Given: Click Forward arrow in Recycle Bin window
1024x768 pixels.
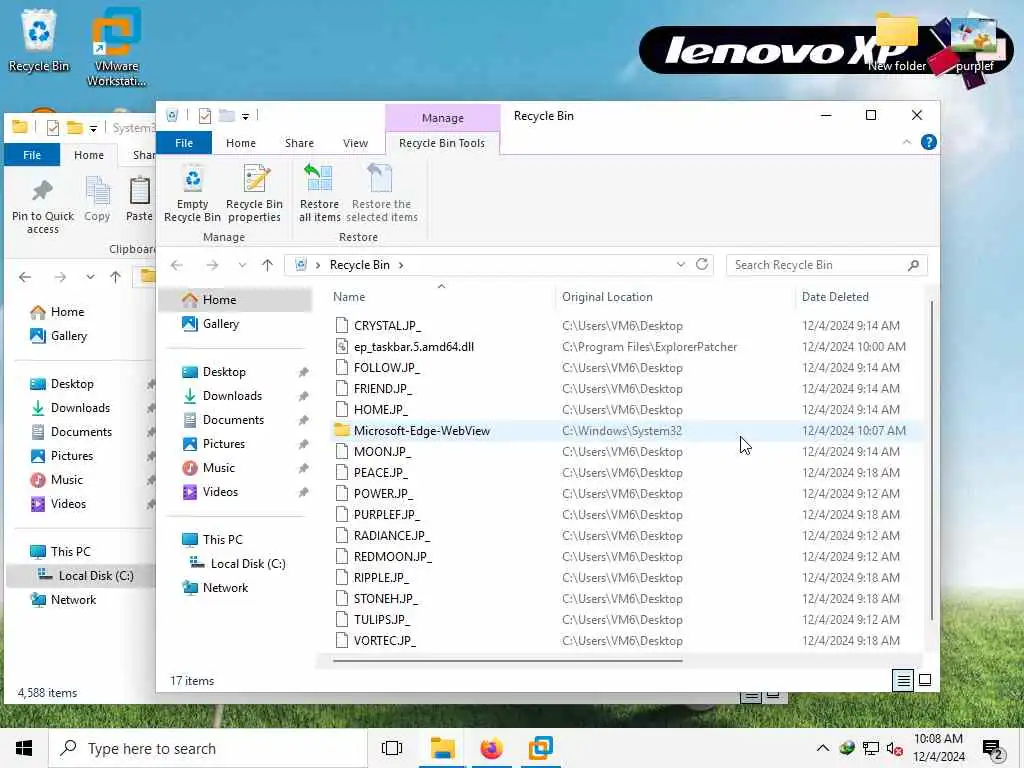Looking at the screenshot, I should tap(212, 265).
